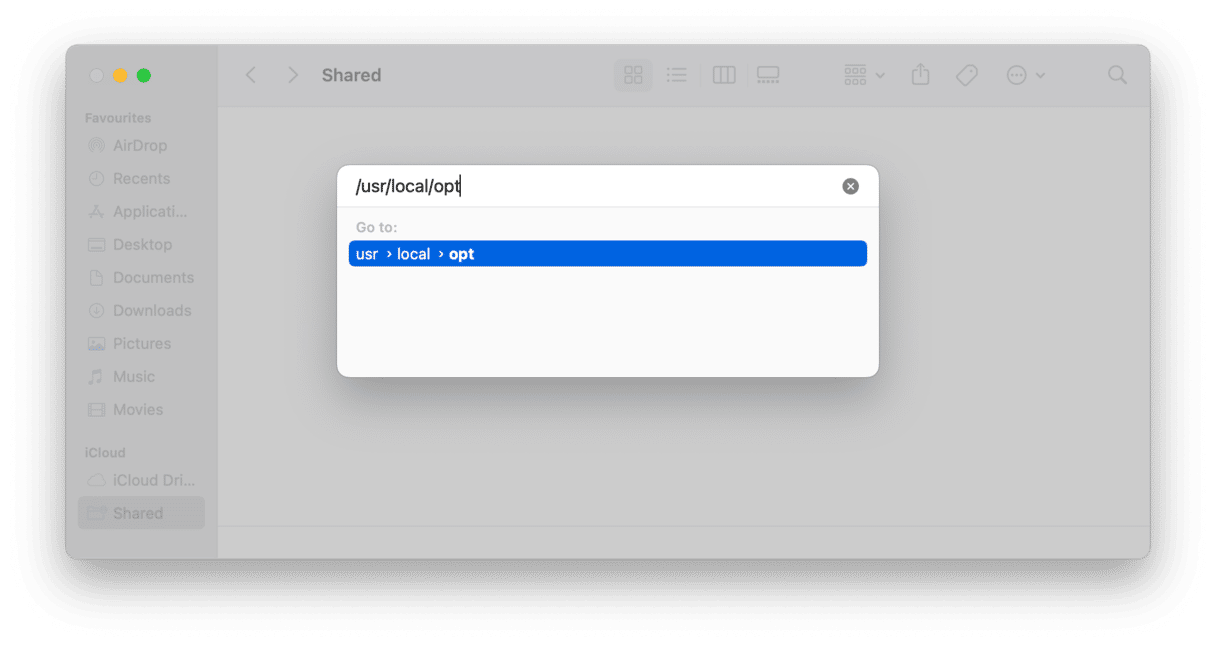Switch to list view

677,75
